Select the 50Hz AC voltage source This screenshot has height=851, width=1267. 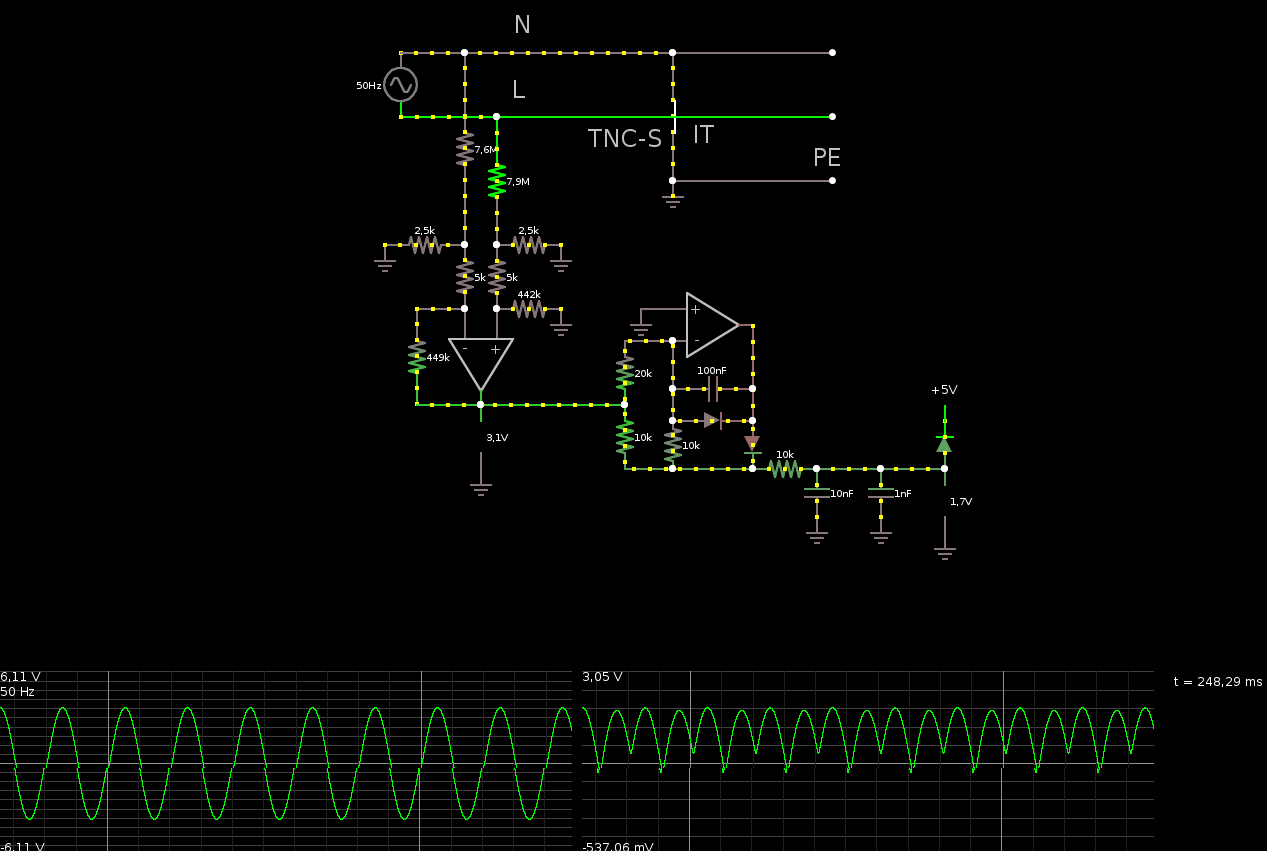click(x=400, y=85)
